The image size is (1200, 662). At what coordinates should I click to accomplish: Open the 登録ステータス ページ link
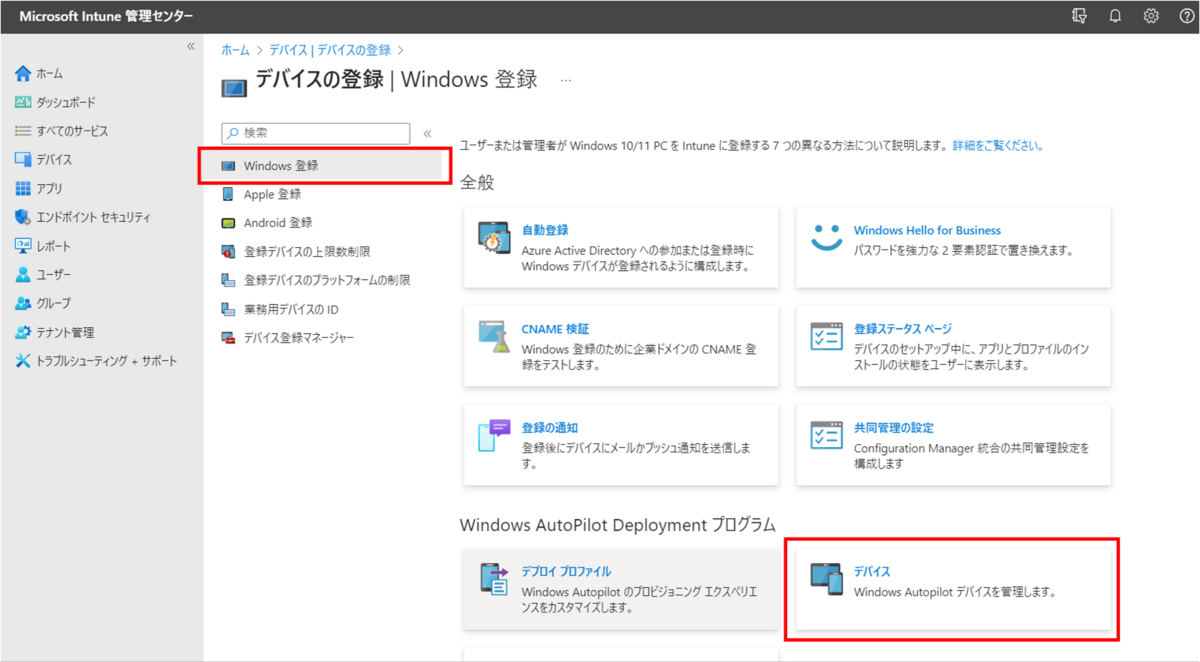903,328
